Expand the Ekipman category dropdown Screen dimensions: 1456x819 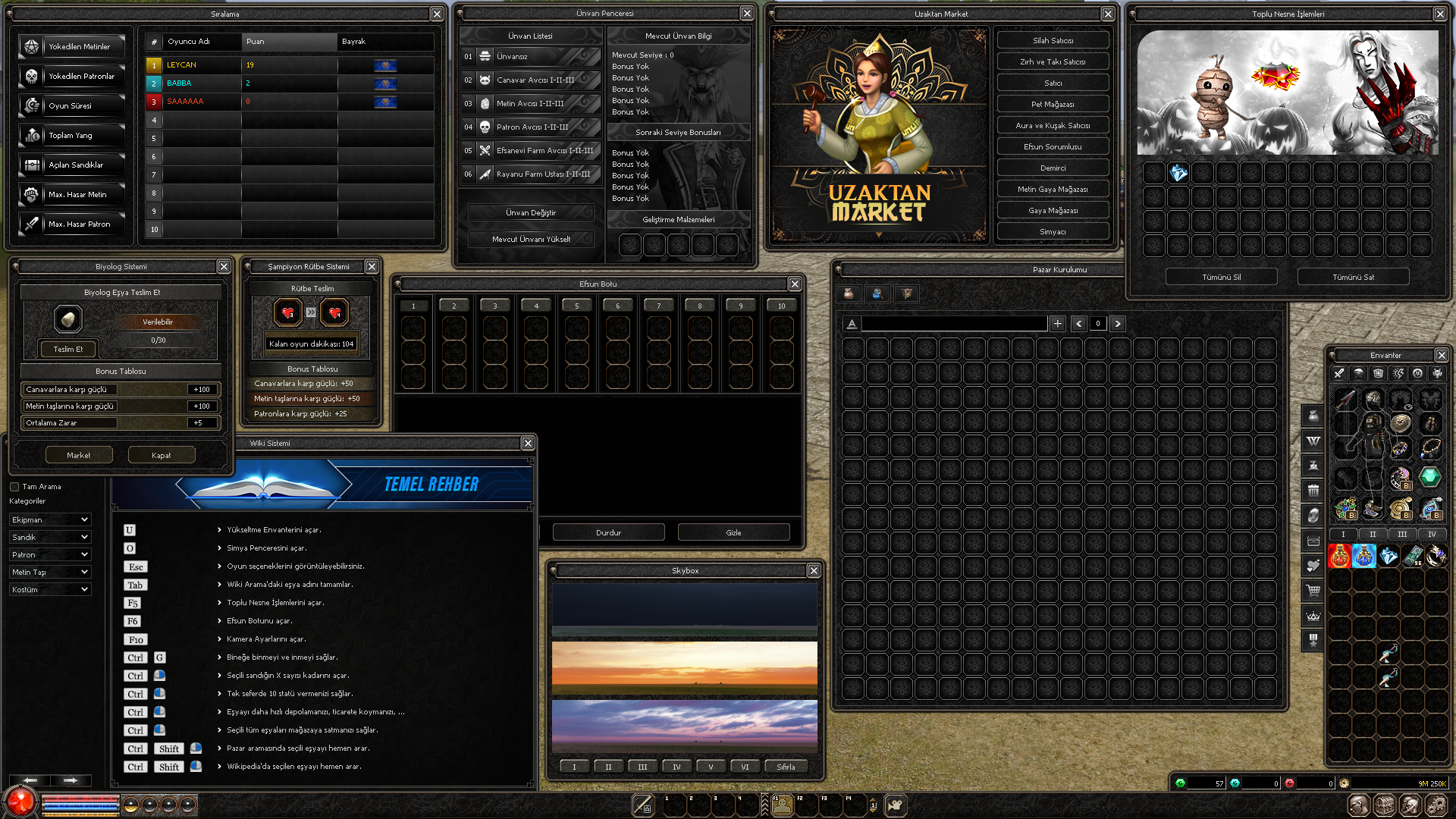coord(50,520)
